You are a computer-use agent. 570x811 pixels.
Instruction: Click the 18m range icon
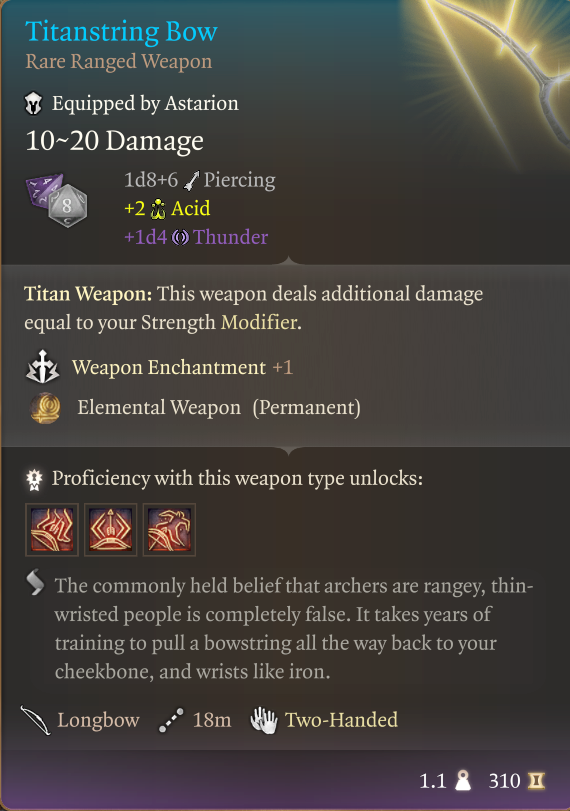[x=171, y=720]
